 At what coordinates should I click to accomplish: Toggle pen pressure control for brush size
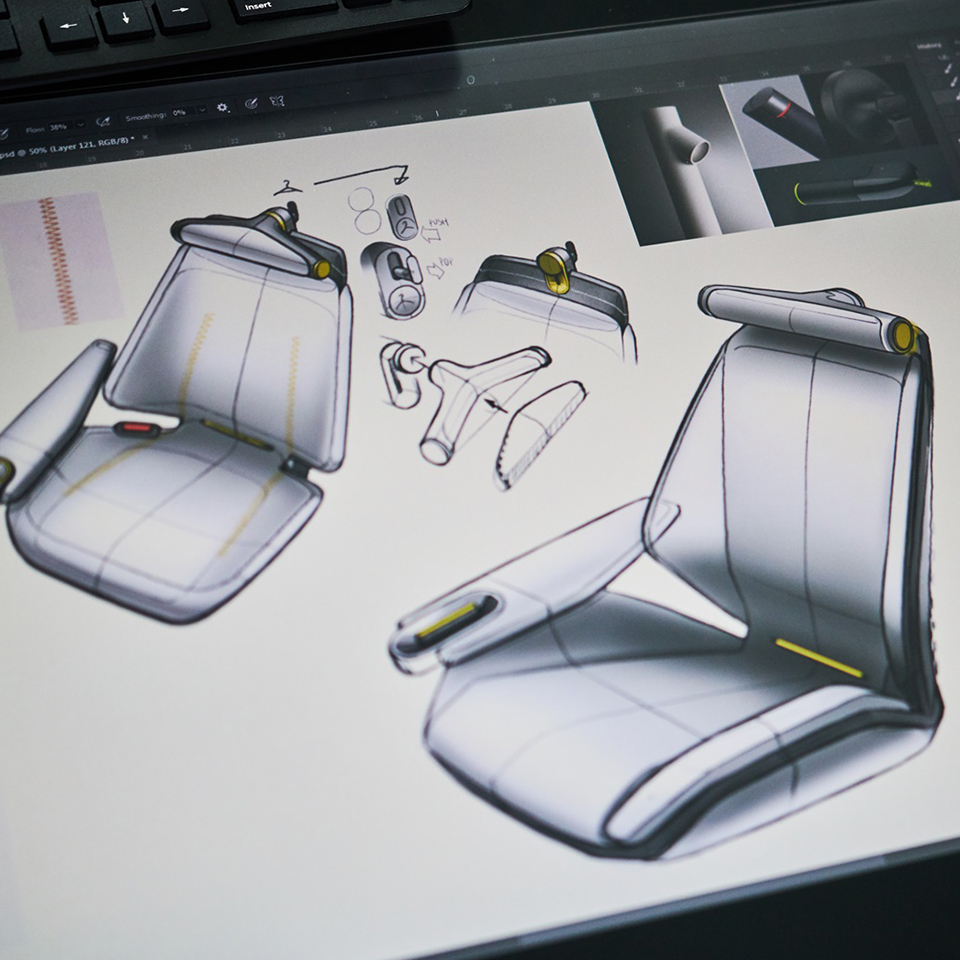(x=103, y=121)
